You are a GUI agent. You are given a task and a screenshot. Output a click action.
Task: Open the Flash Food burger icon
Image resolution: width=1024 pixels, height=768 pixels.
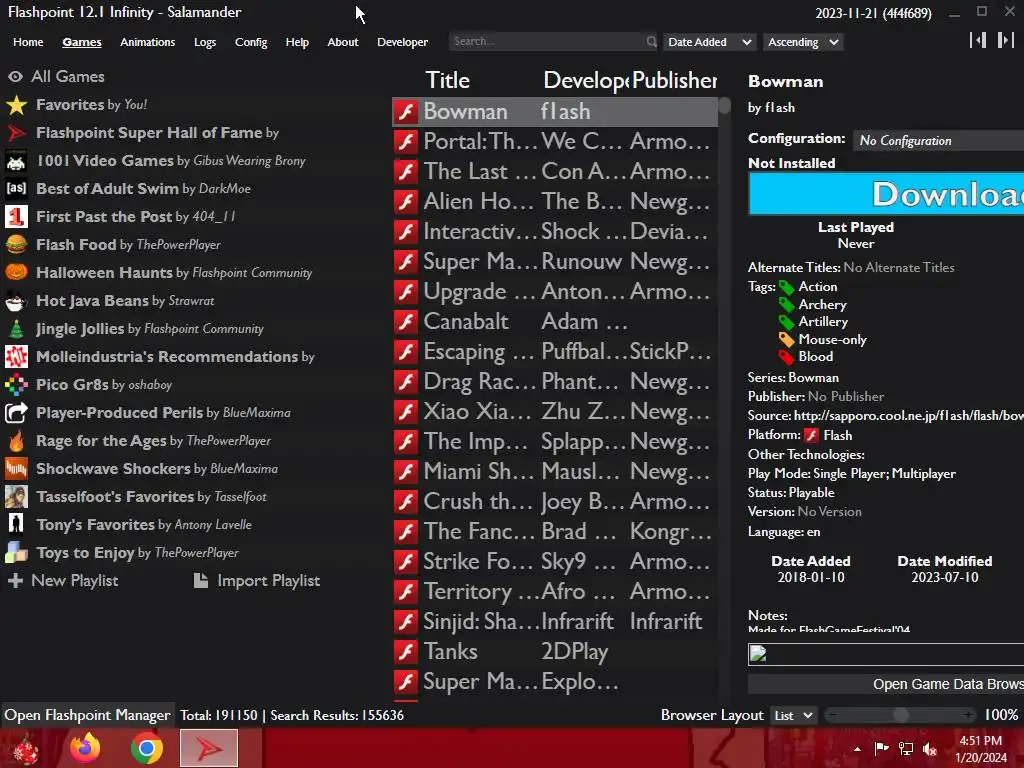coord(16,245)
